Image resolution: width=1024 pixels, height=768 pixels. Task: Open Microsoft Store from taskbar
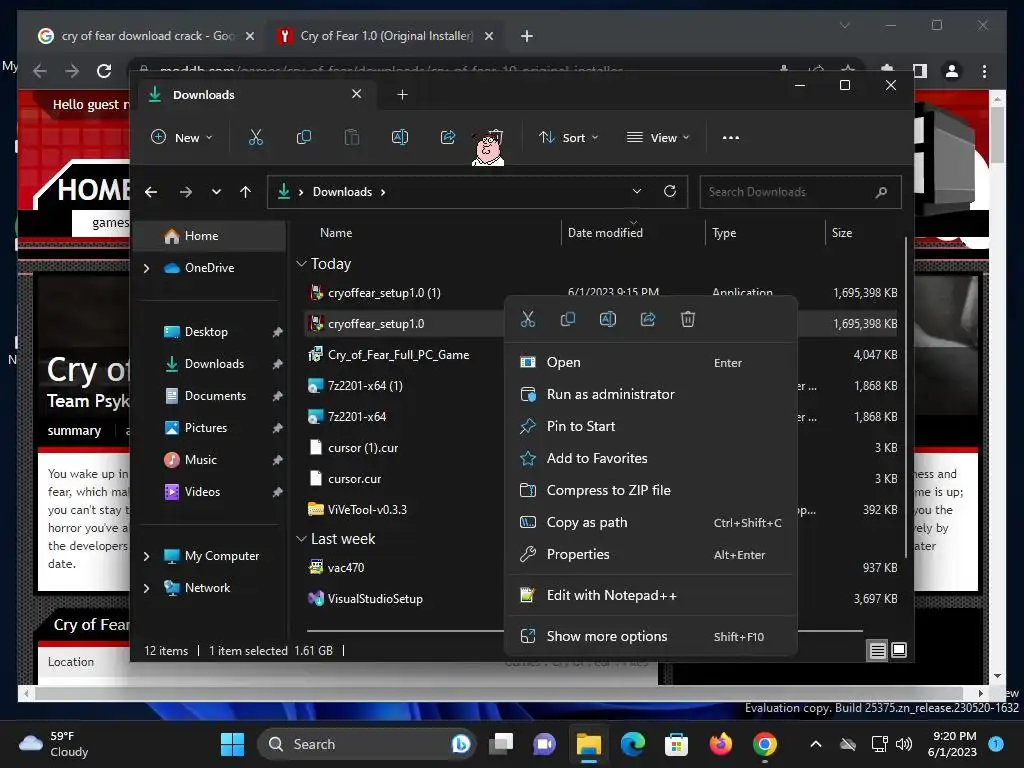coord(676,744)
